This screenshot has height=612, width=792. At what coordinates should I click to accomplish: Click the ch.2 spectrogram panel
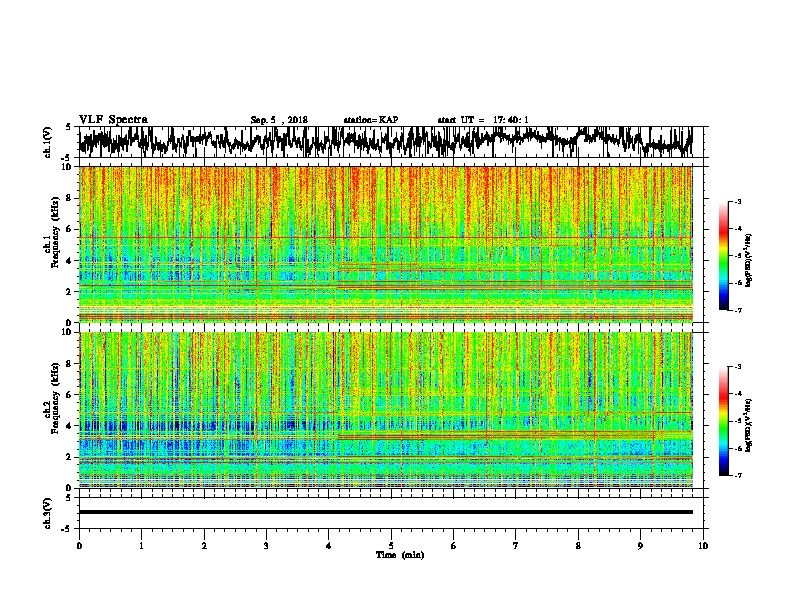[x=385, y=410]
